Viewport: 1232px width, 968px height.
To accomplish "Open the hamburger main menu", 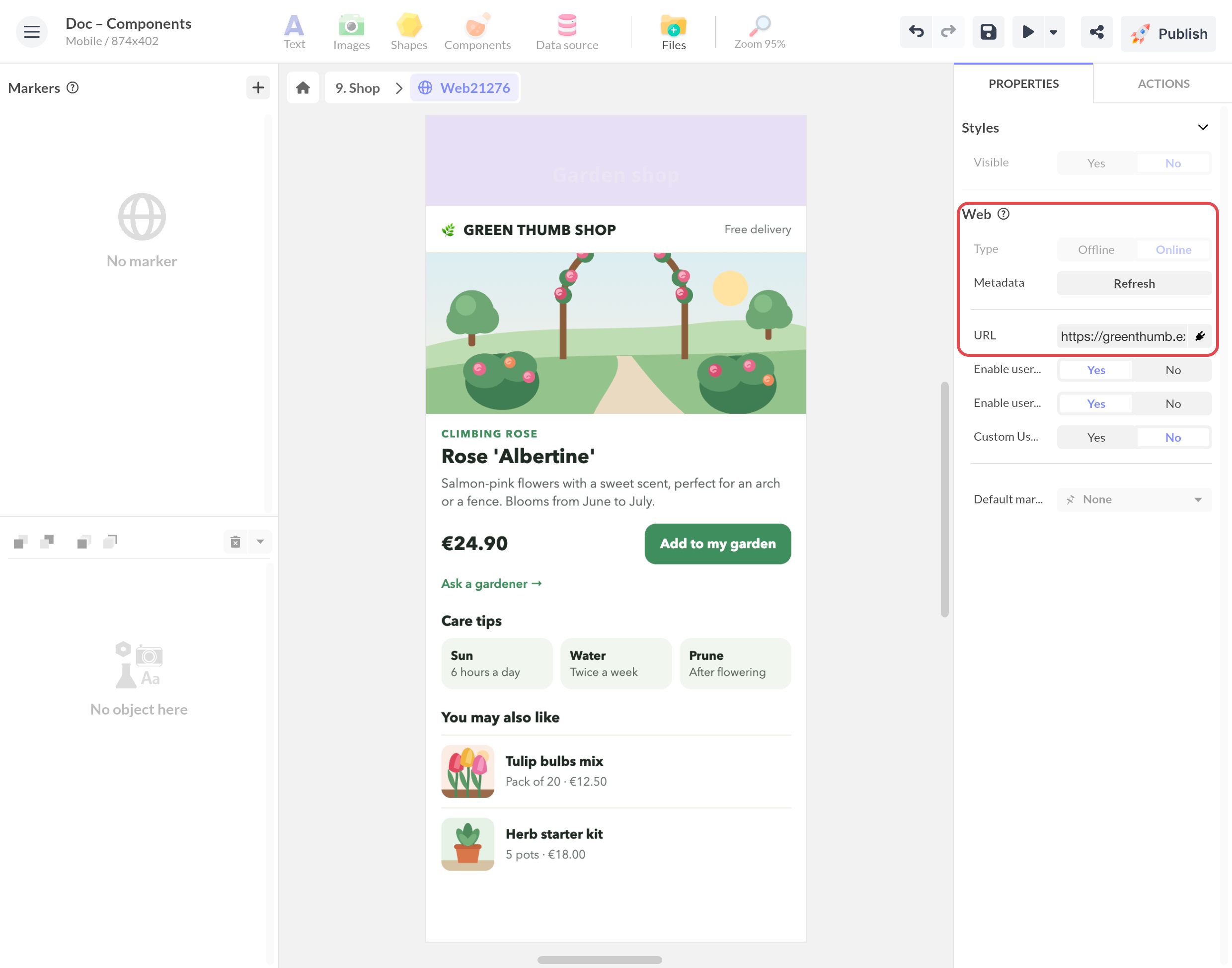I will point(31,32).
